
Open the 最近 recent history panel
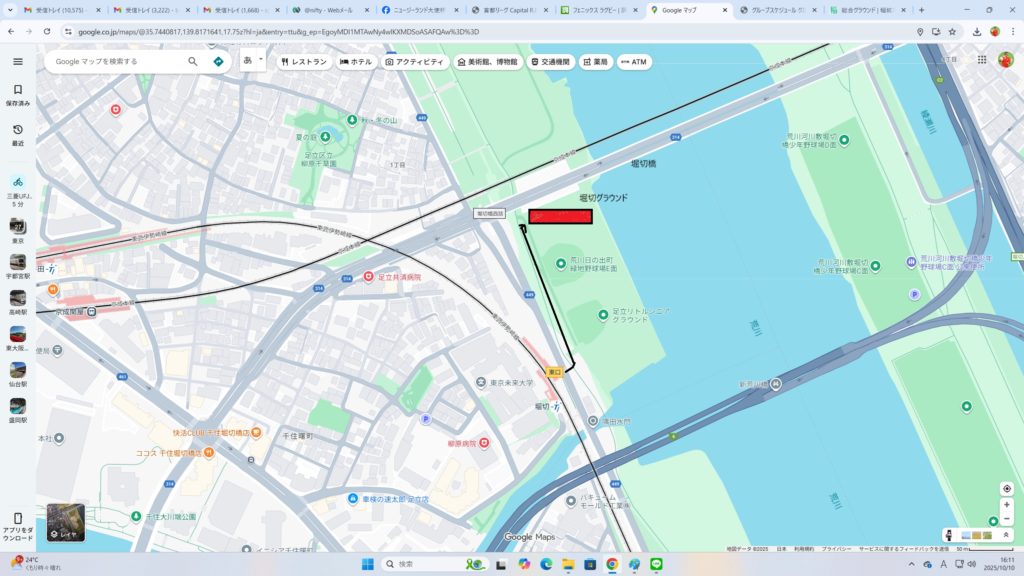17,134
